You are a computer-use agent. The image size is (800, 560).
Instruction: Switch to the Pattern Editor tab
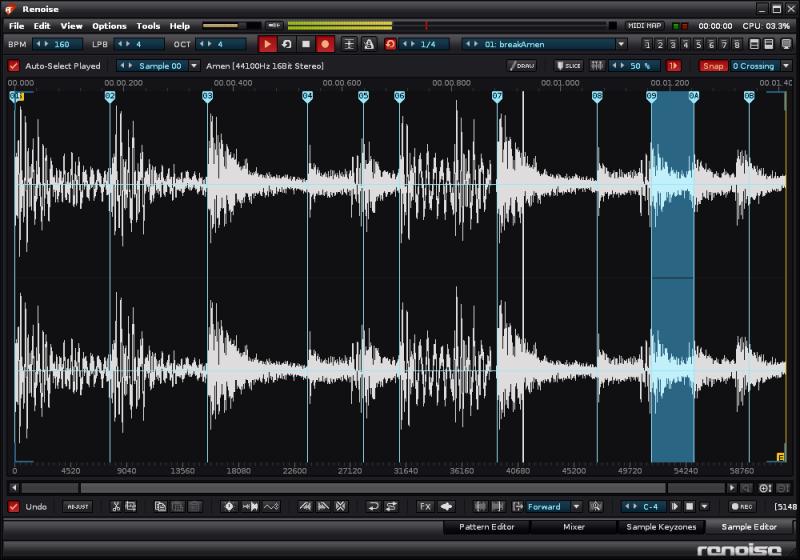pyautogui.click(x=487, y=527)
